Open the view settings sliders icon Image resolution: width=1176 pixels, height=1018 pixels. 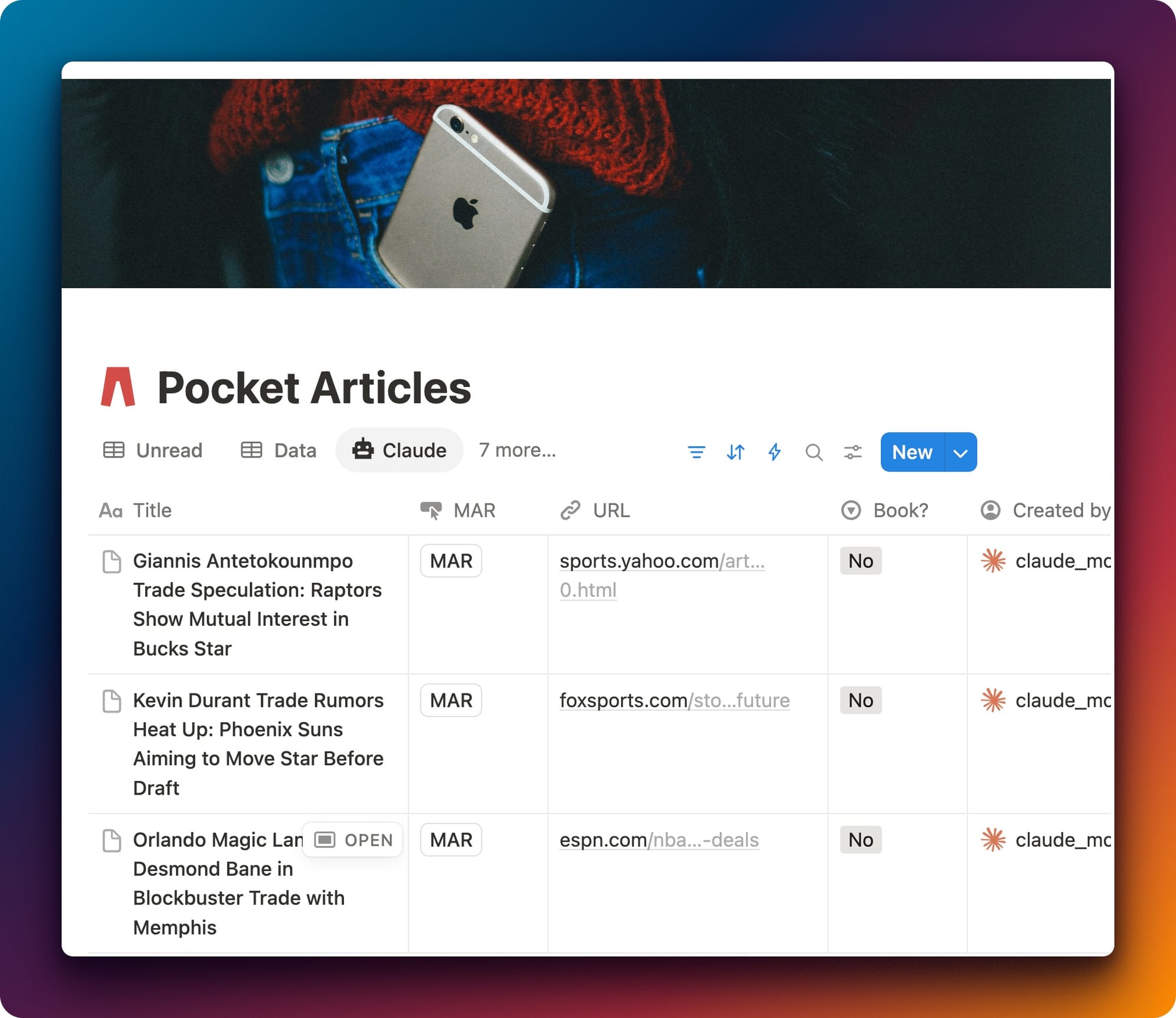[853, 452]
